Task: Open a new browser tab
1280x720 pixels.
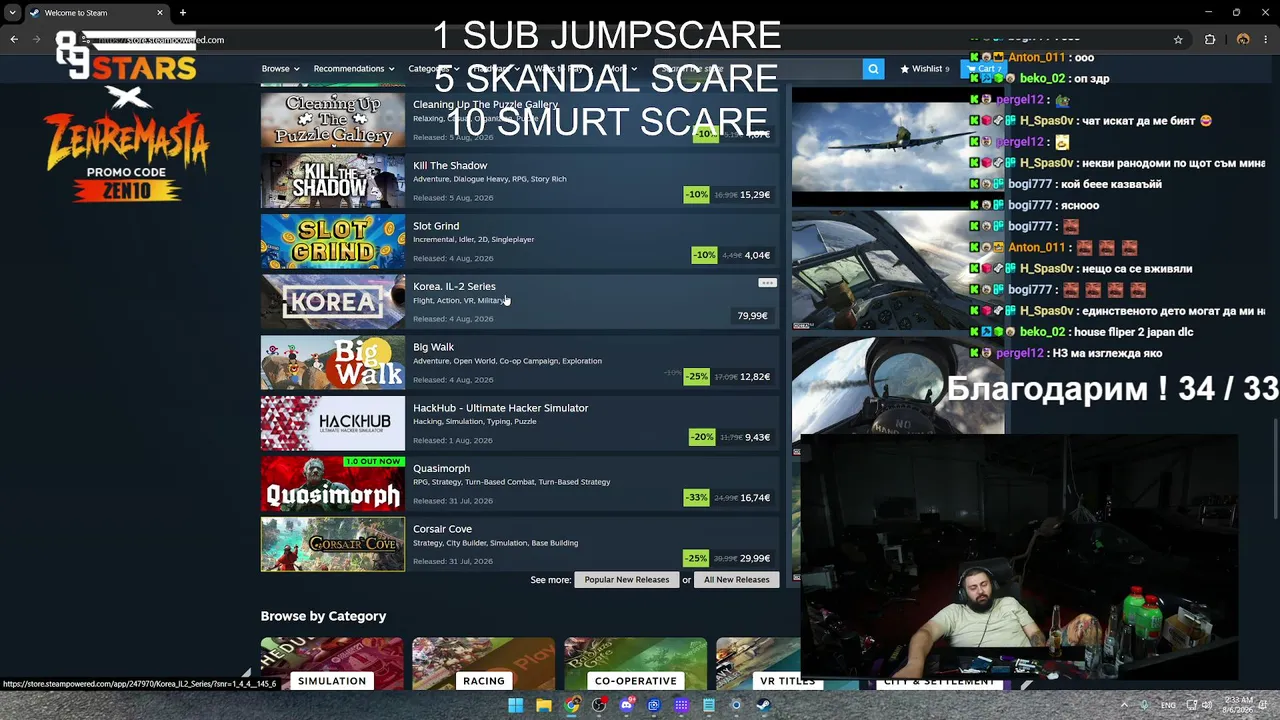Action: pos(183,13)
